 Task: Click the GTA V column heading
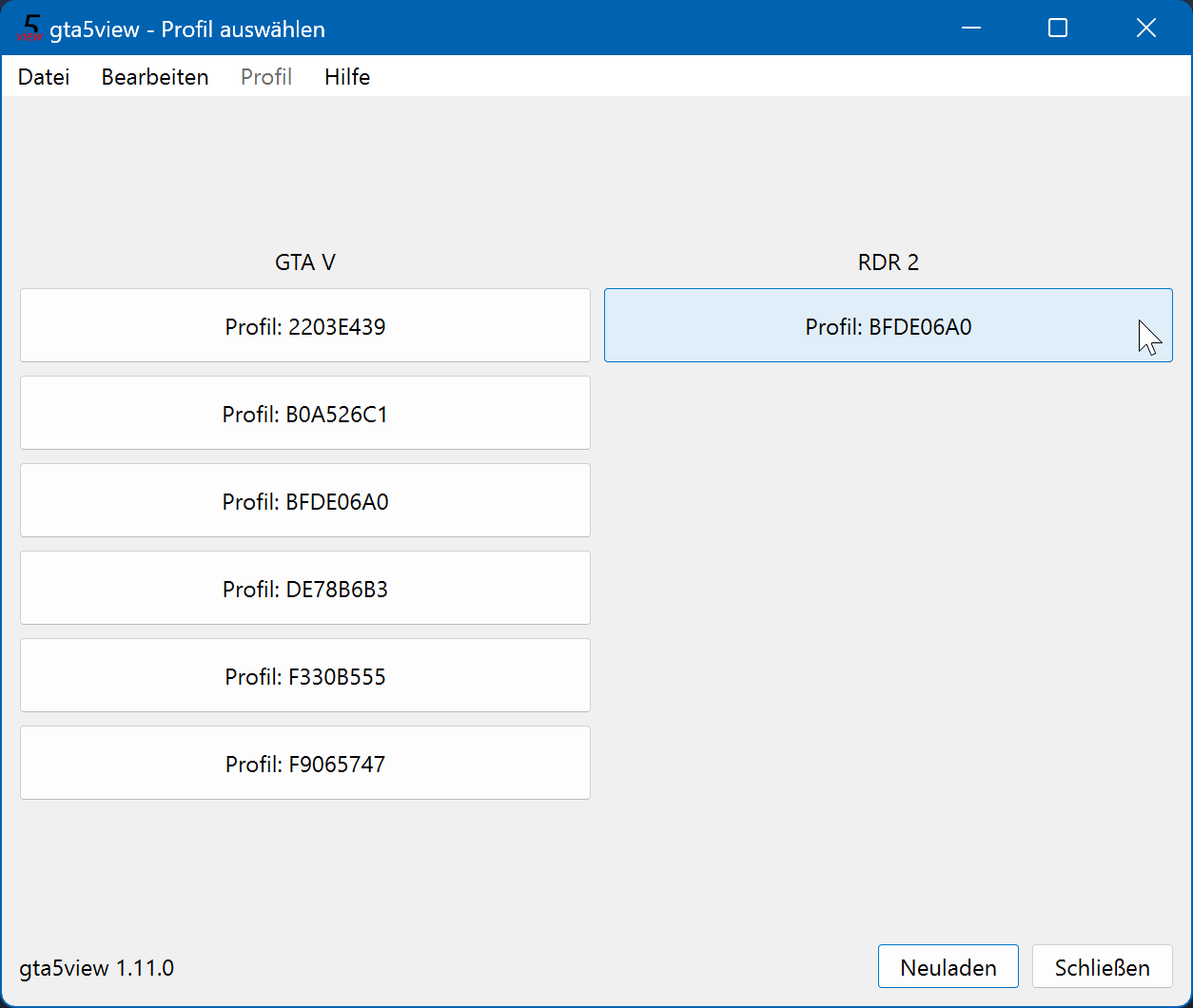click(305, 262)
